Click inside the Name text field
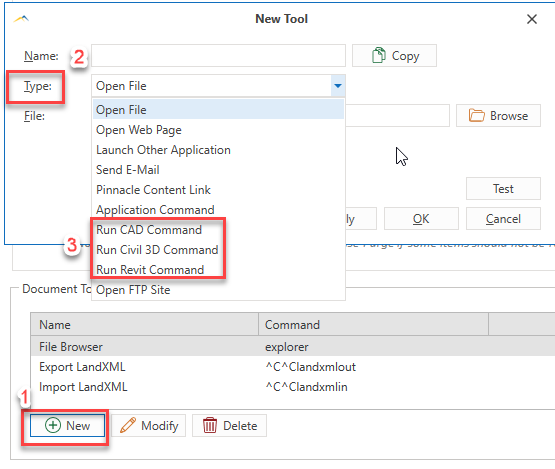Viewport: 555px width, 469px height. pyautogui.click(x=218, y=56)
